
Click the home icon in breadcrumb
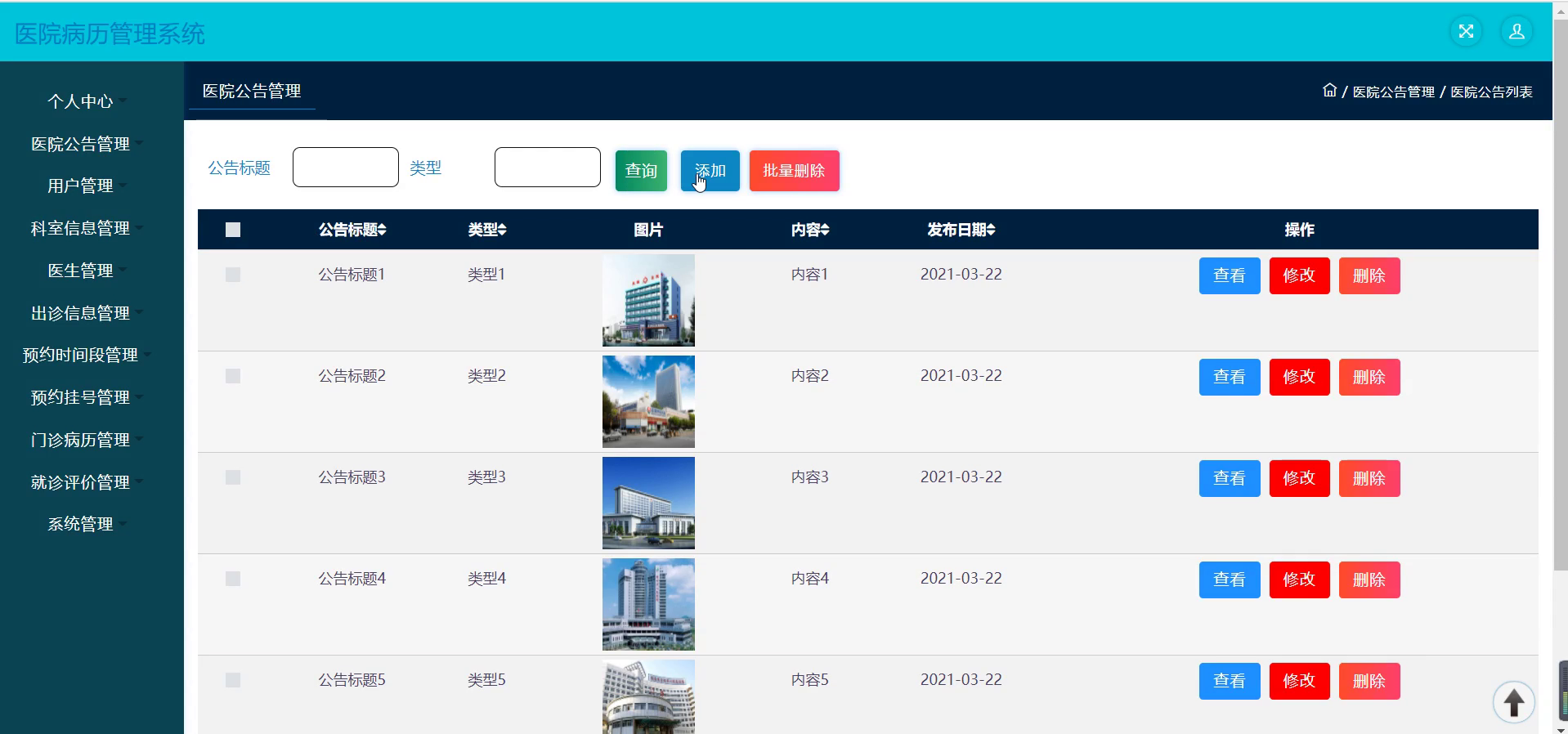tap(1330, 91)
